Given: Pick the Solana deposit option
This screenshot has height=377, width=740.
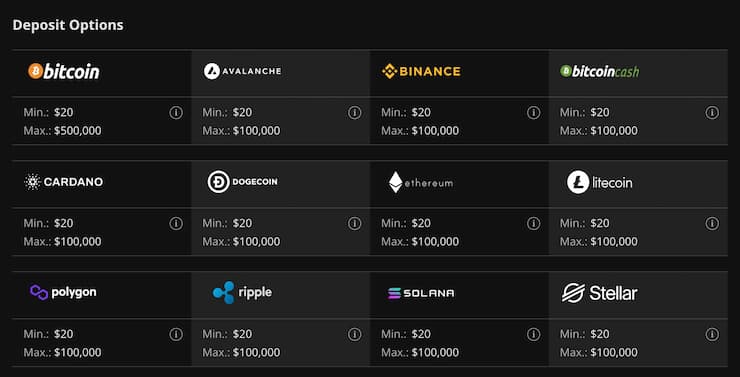Looking at the screenshot, I should click(421, 293).
